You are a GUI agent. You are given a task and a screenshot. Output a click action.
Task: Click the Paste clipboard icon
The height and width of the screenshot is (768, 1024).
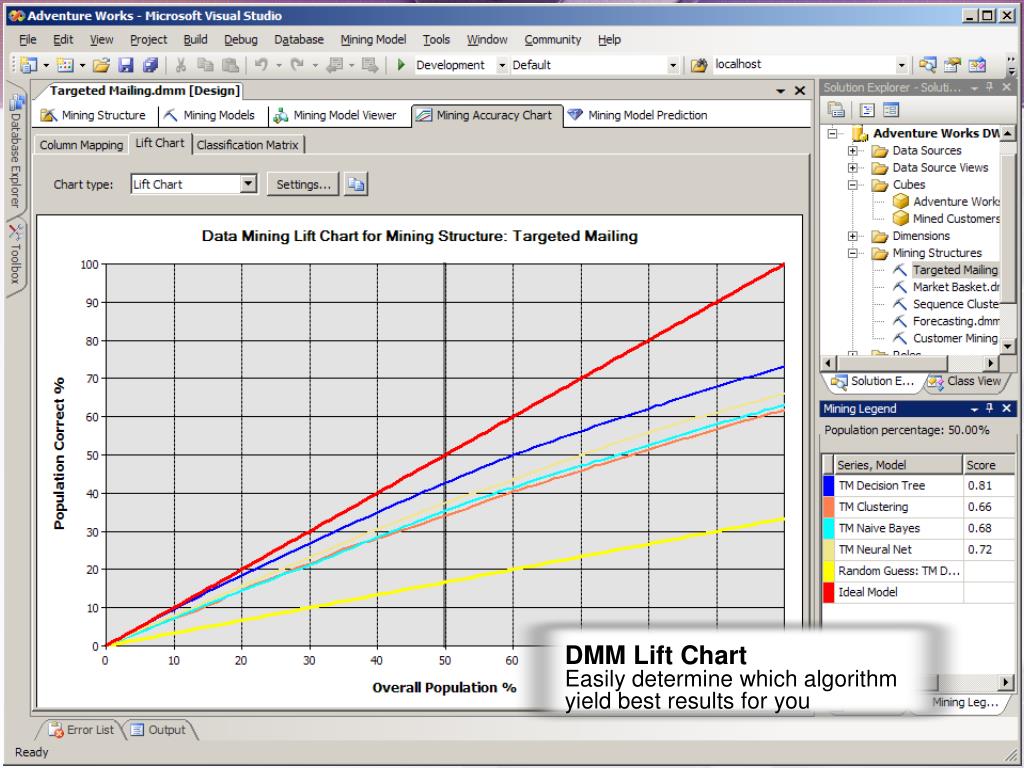(230, 65)
